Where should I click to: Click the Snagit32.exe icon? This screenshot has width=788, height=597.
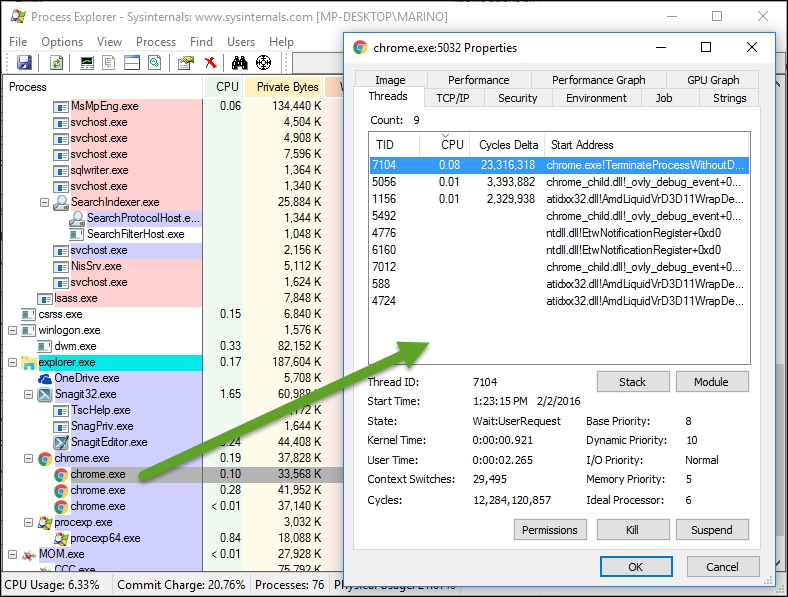(x=45, y=394)
